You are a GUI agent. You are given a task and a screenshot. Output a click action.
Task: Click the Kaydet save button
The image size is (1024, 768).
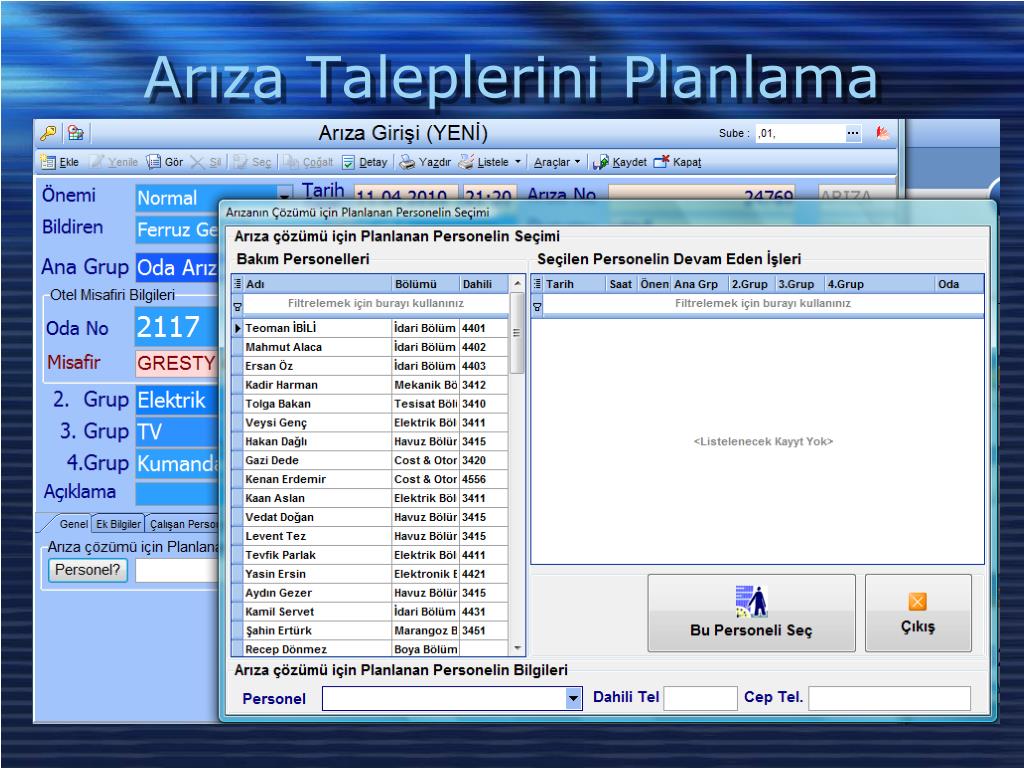(x=620, y=162)
